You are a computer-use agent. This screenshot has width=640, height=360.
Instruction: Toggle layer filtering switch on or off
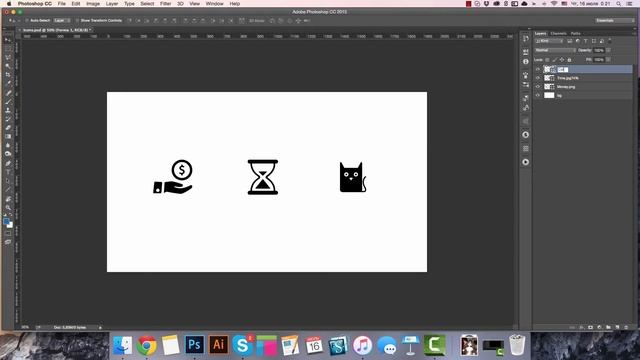click(610, 41)
